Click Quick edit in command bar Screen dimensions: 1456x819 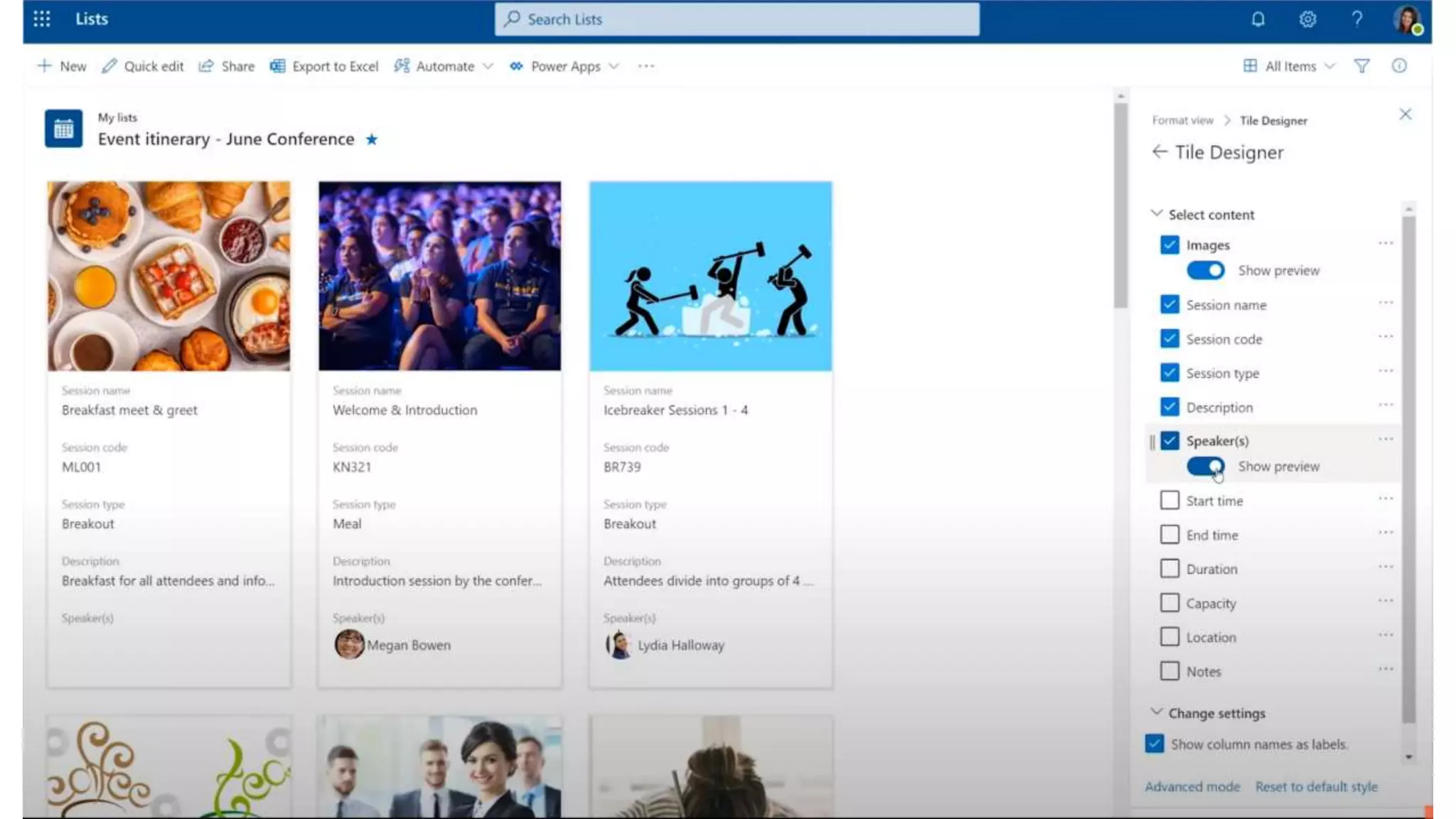143,66
